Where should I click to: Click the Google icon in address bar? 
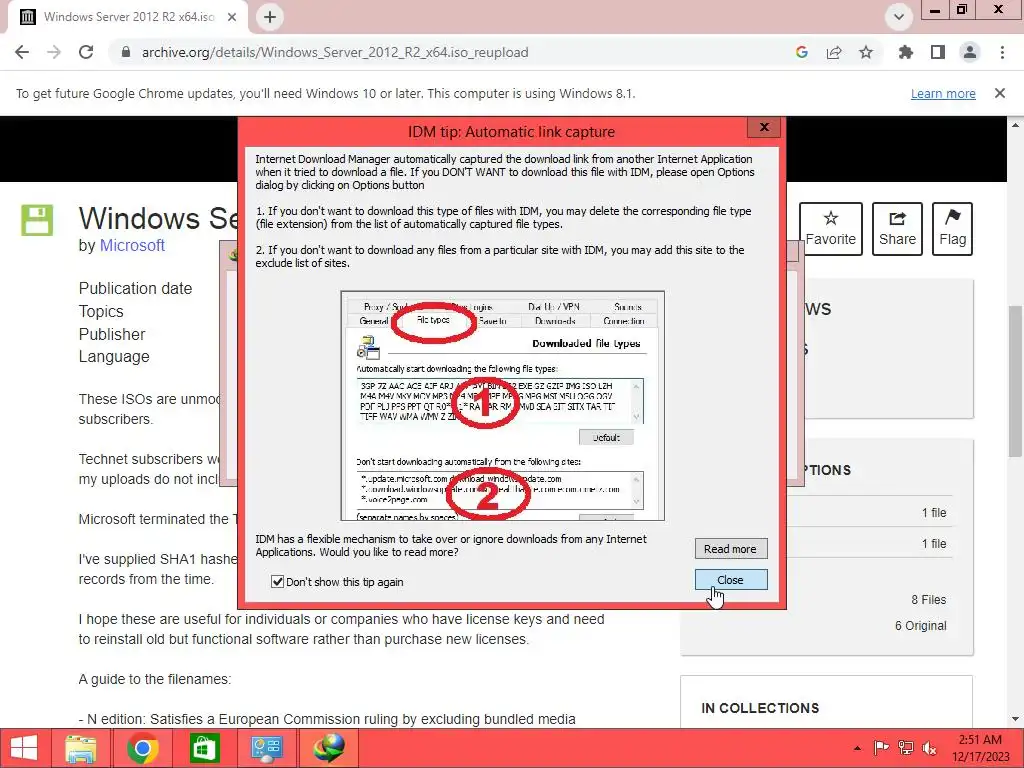pyautogui.click(x=802, y=52)
